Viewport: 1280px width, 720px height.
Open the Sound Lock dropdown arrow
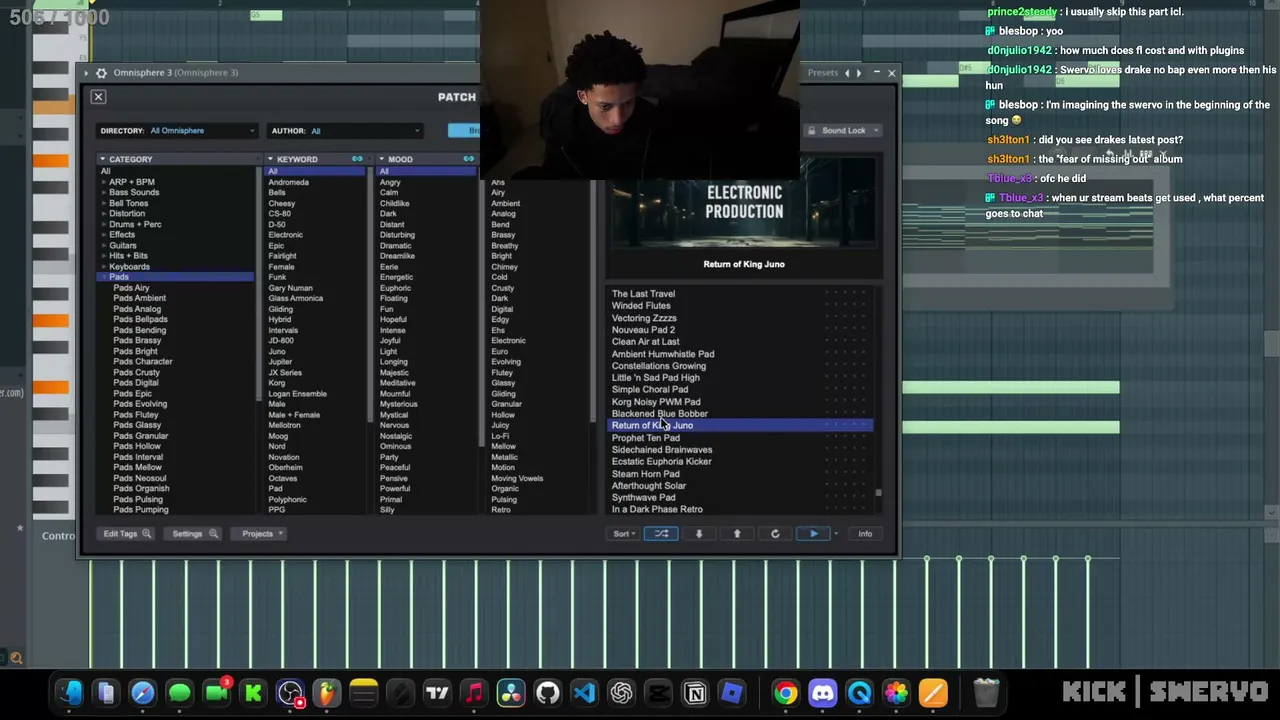pos(876,131)
